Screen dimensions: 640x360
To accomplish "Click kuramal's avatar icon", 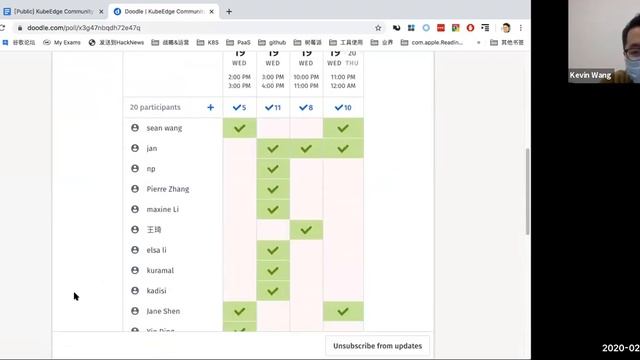I will [135, 270].
